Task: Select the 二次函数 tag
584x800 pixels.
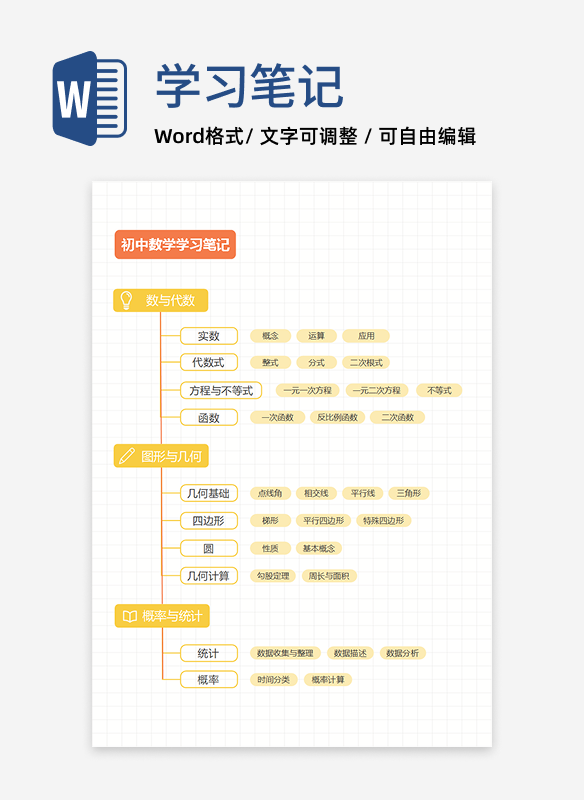Action: [x=397, y=417]
